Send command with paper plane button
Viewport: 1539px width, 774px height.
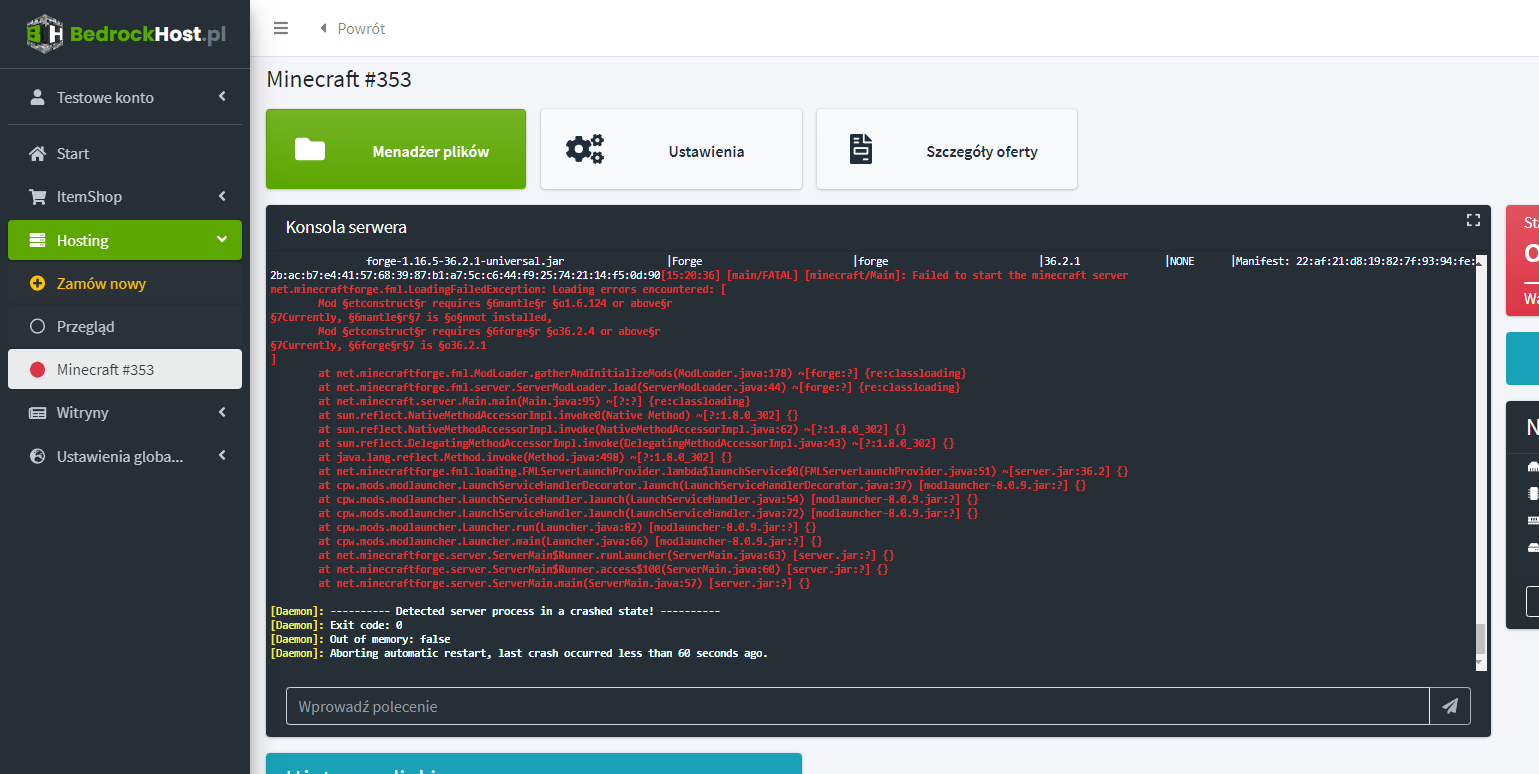(1450, 706)
